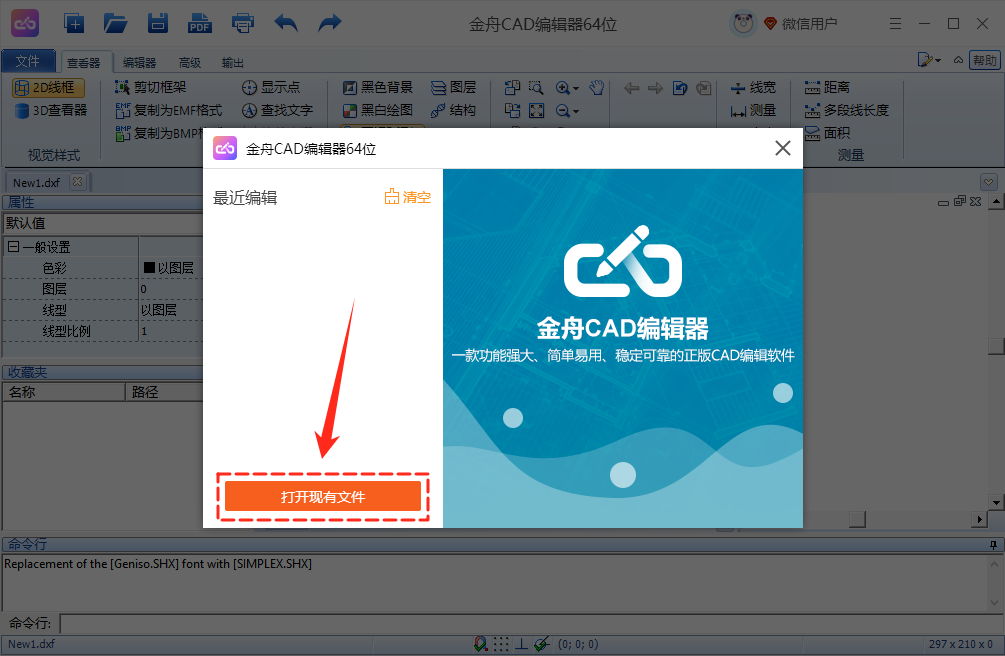Click 清空 to clear recent files

[408, 197]
